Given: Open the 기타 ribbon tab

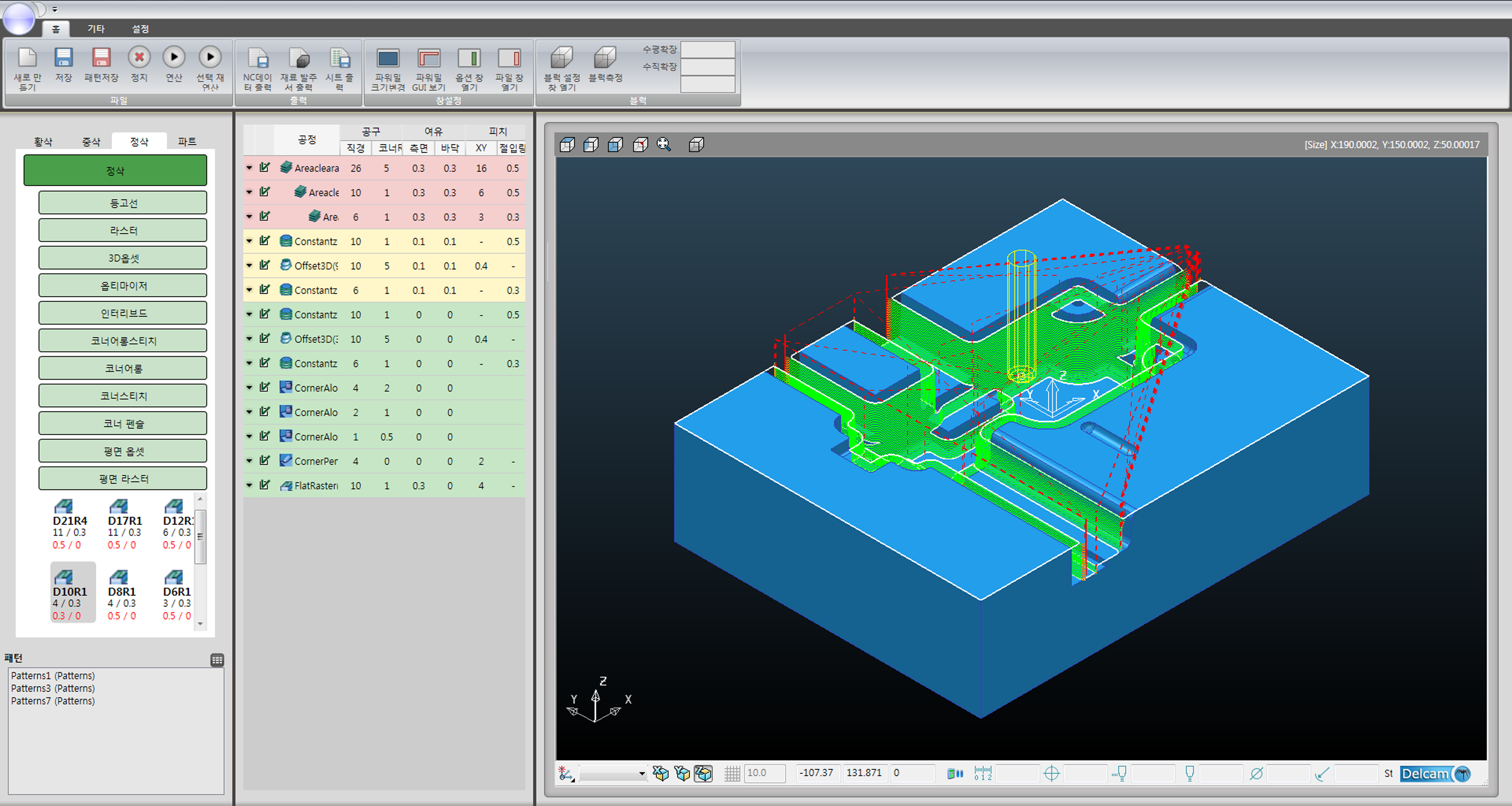Looking at the screenshot, I should pyautogui.click(x=96, y=29).
